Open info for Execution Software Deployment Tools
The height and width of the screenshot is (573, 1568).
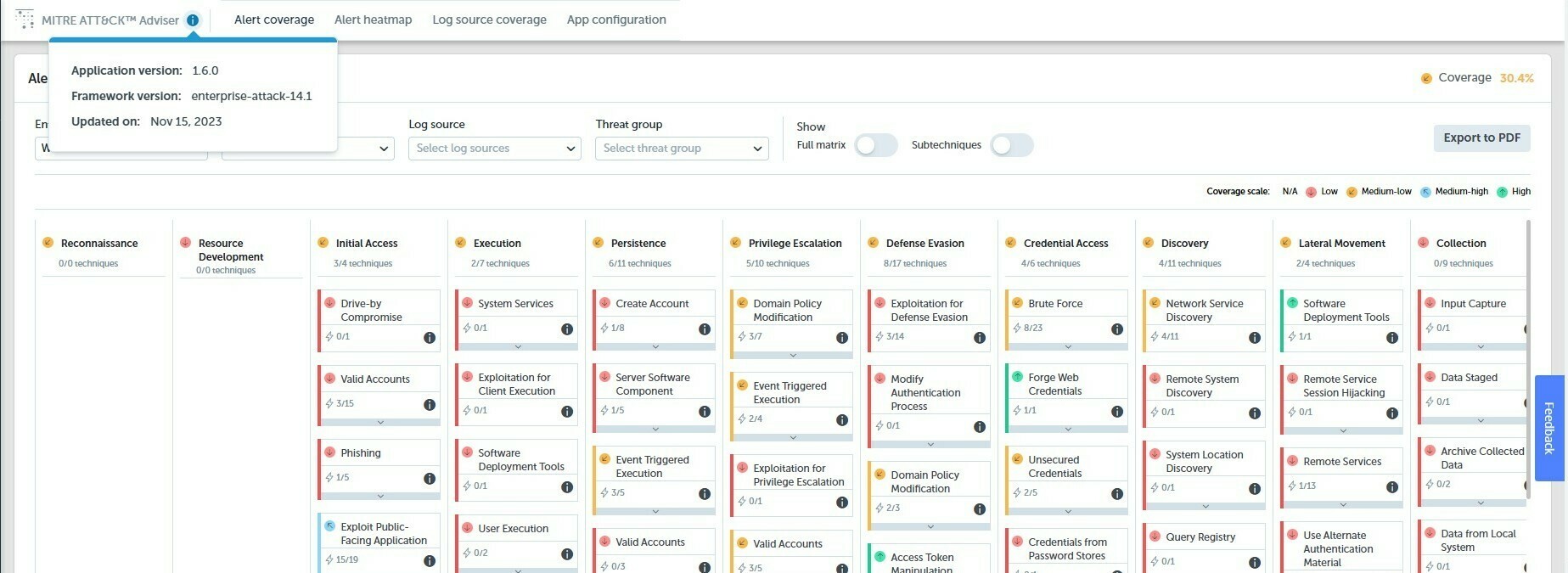567,487
